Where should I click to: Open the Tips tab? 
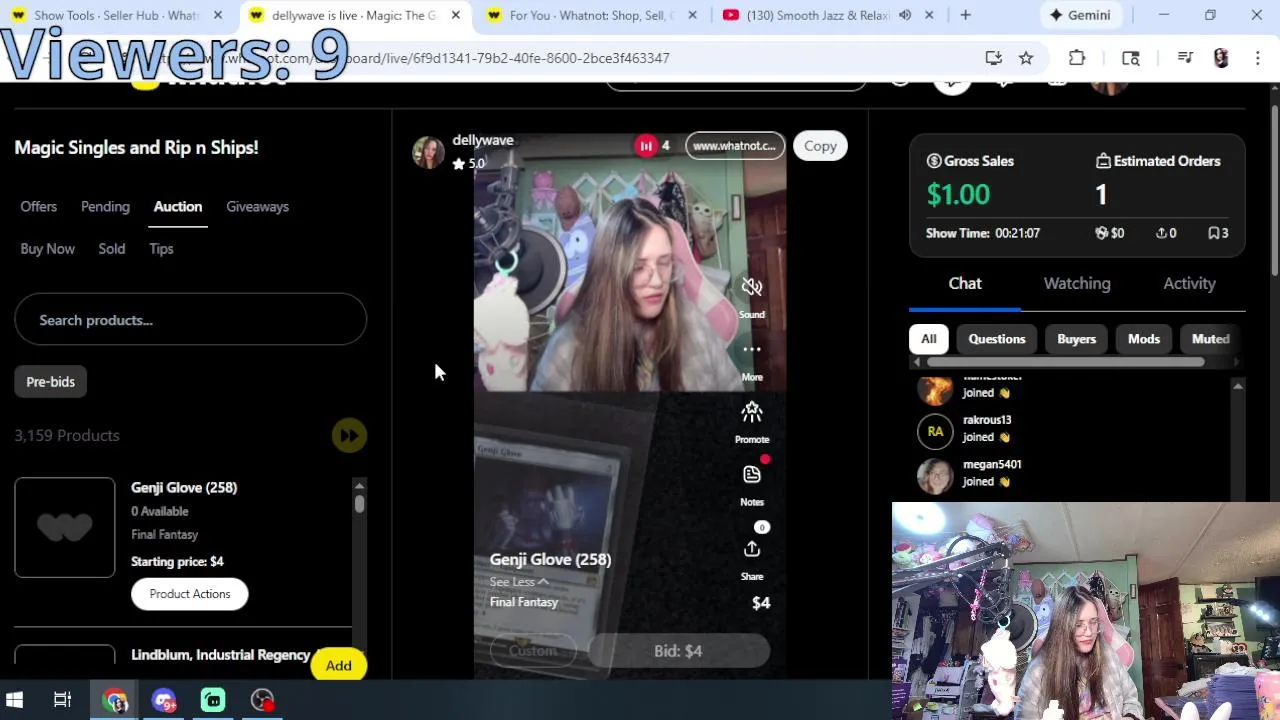[x=161, y=248]
